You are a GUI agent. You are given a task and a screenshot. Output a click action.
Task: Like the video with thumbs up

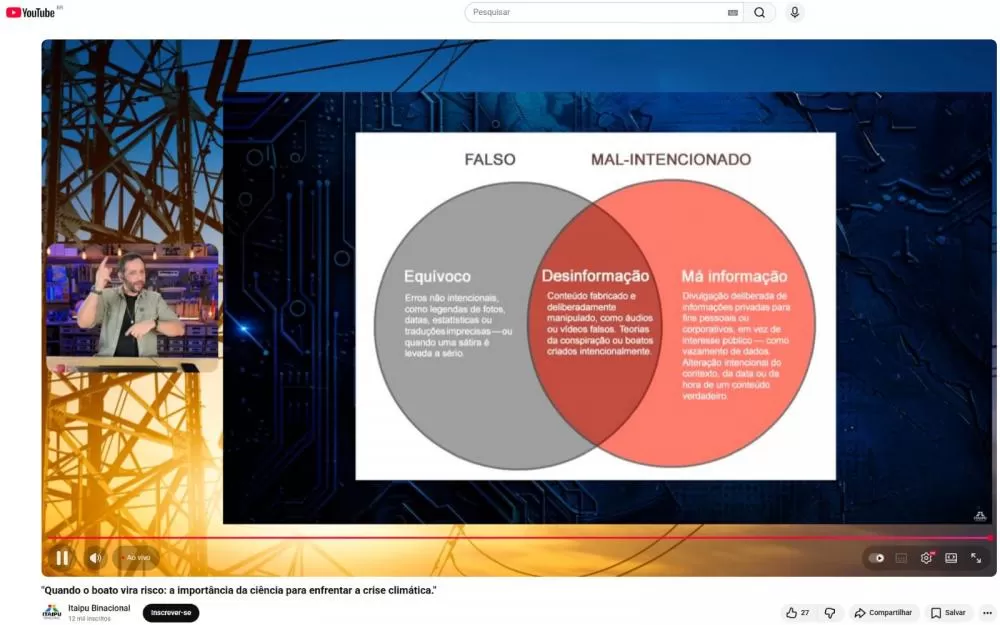[797, 613]
